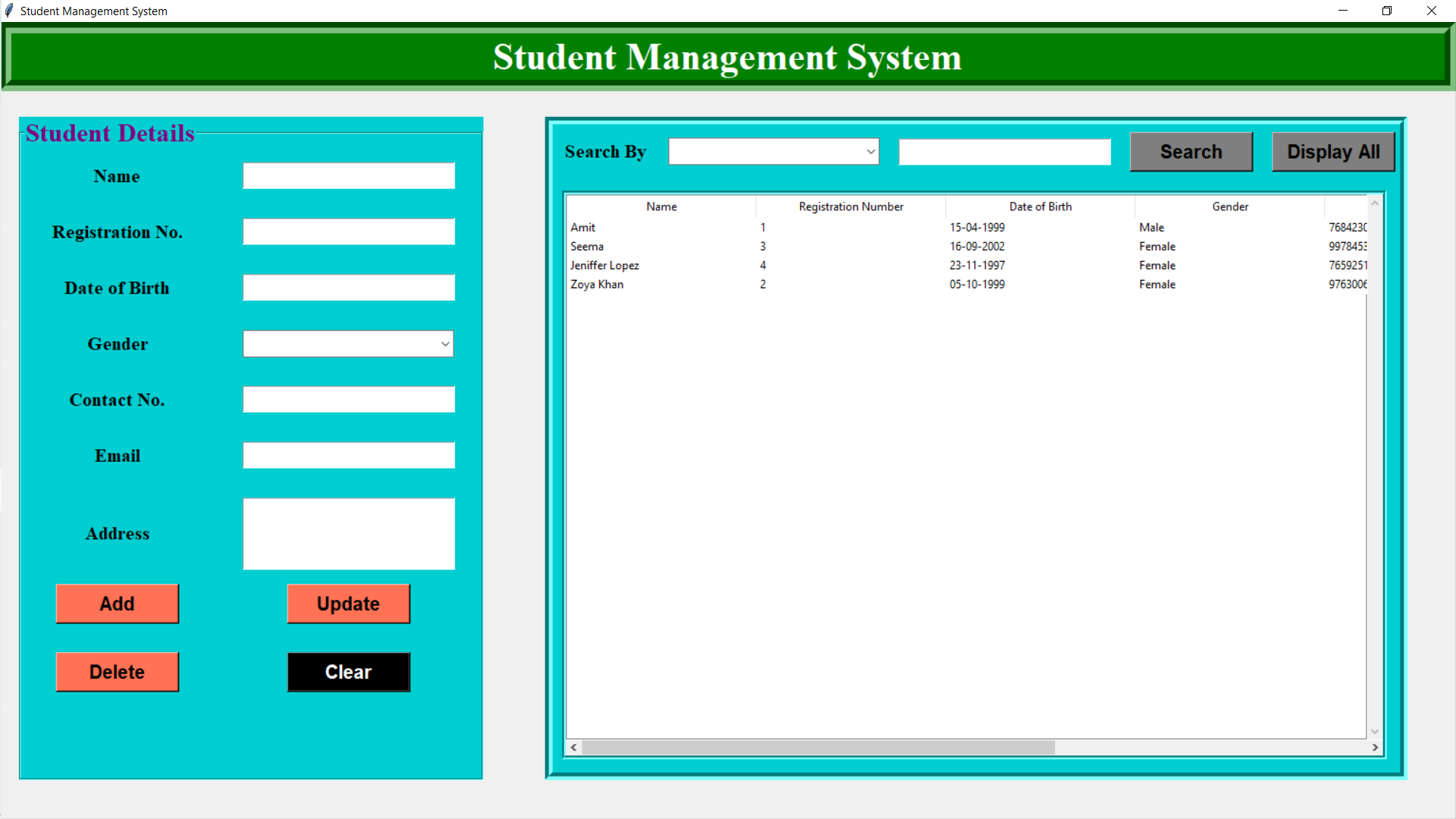The width and height of the screenshot is (1456, 819).
Task: Click the Delete button
Action: [x=117, y=672]
